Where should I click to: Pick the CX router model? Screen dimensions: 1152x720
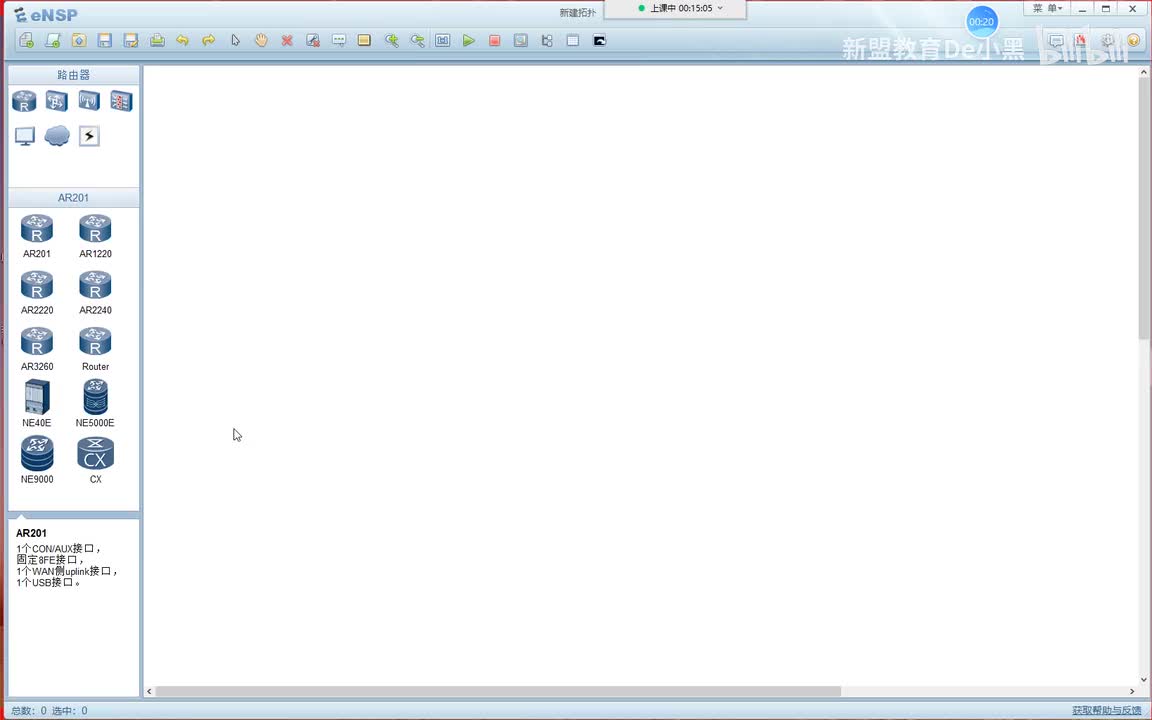tap(96, 460)
